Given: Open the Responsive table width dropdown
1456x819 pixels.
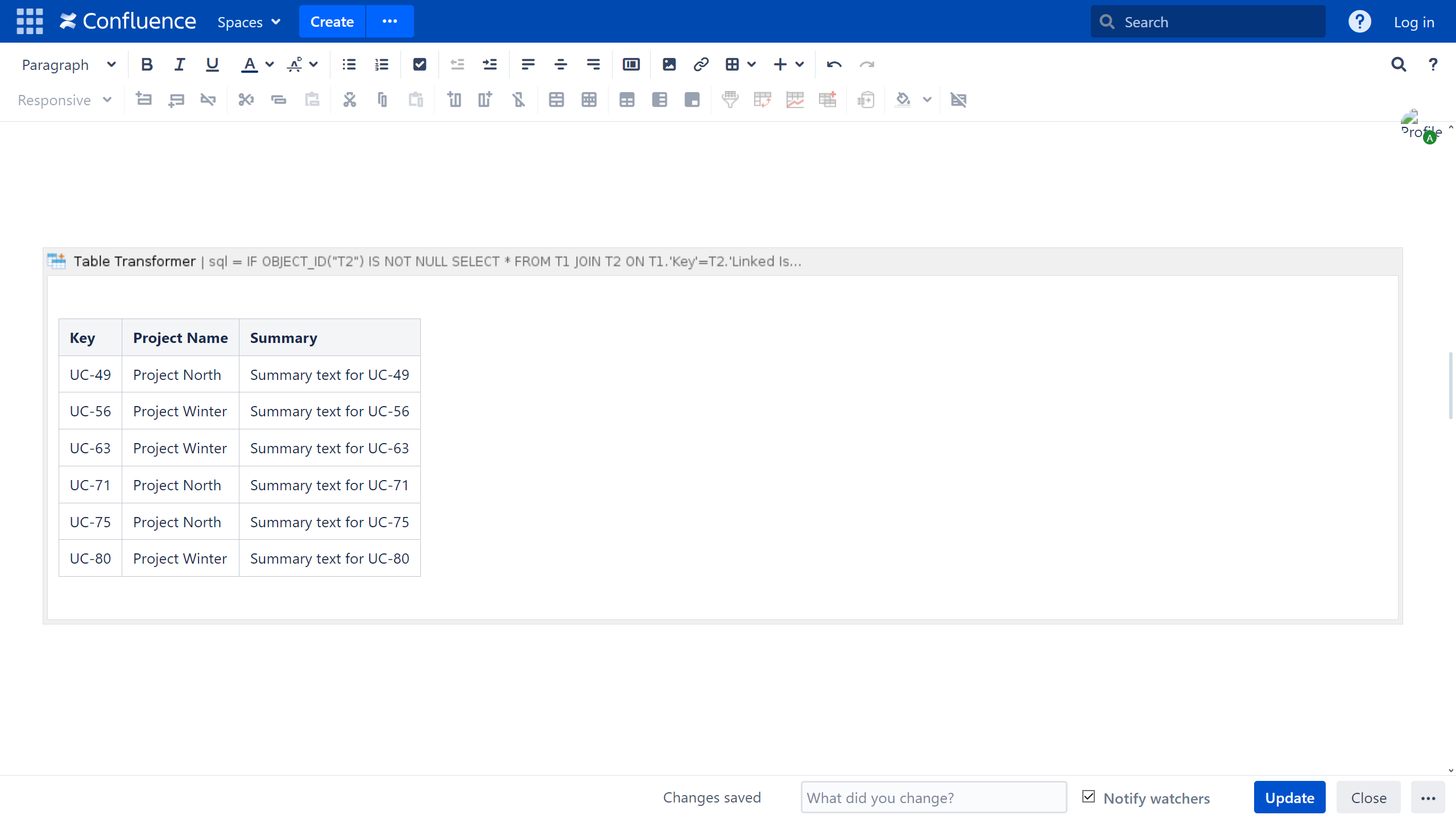Looking at the screenshot, I should (x=64, y=100).
